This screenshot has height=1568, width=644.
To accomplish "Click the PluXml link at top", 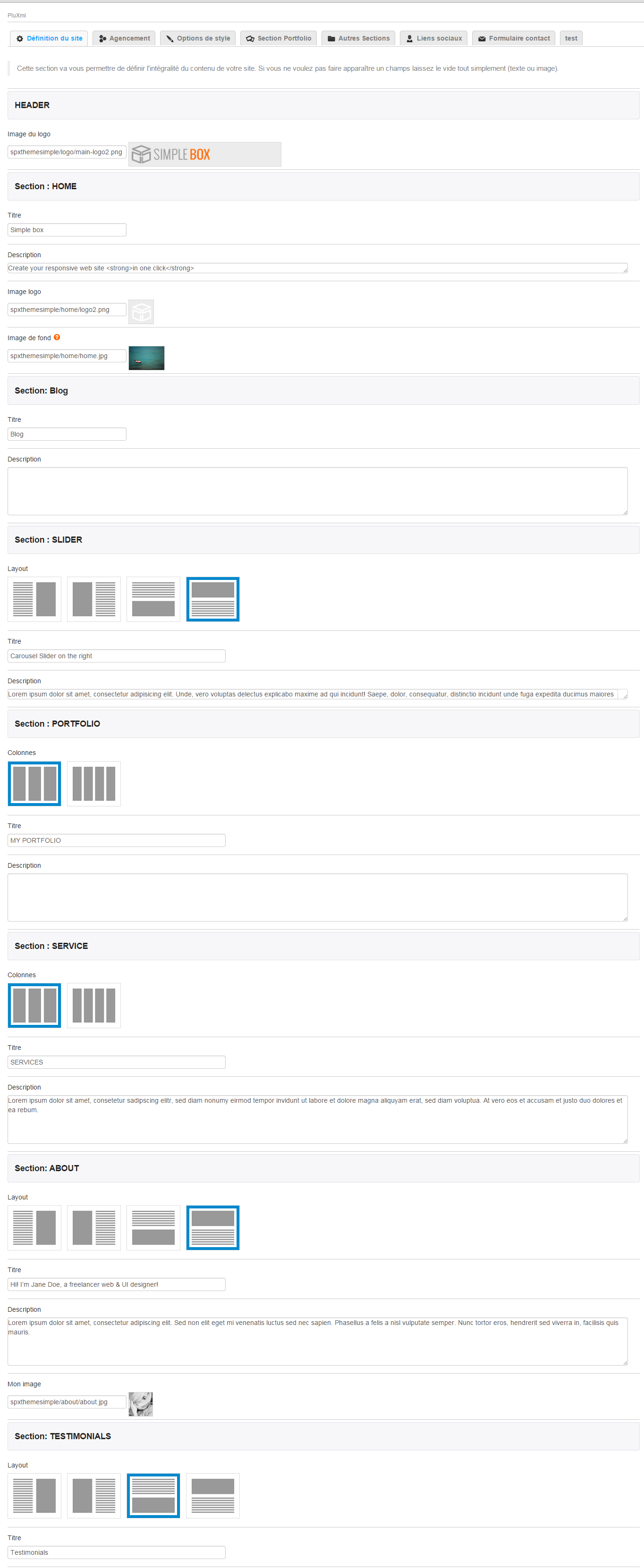I will [x=17, y=15].
